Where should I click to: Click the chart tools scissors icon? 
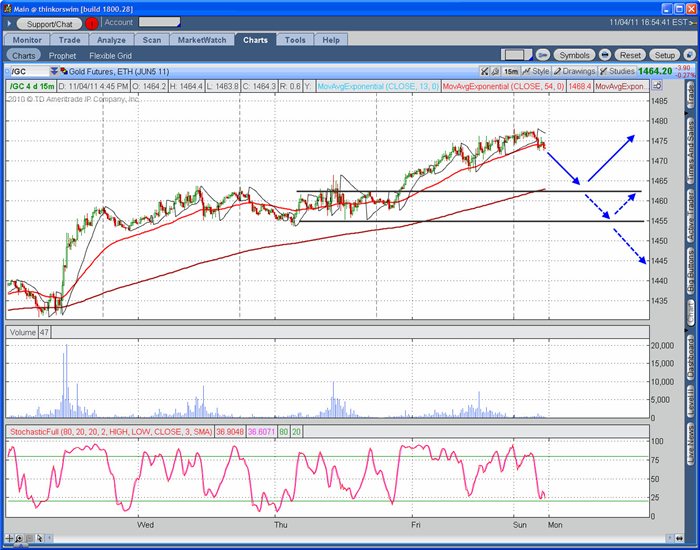[x=484, y=71]
